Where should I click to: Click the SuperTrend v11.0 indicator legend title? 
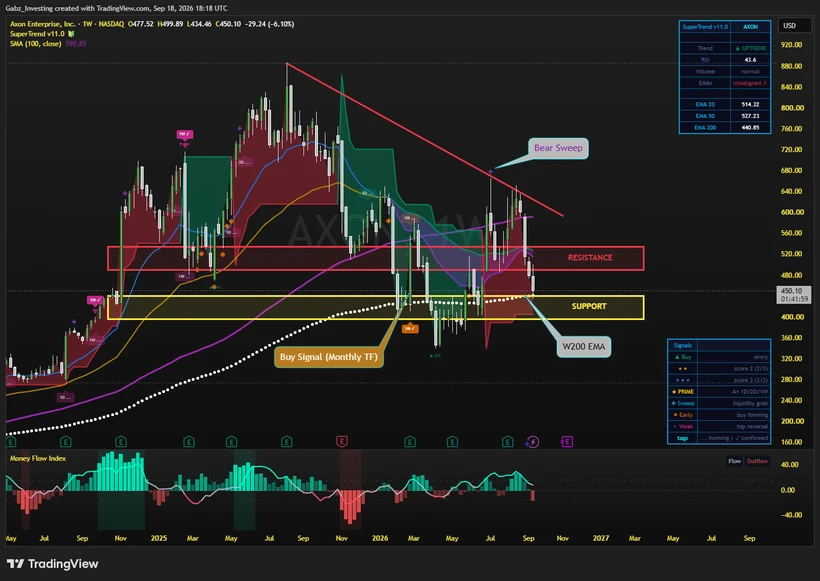pos(37,34)
